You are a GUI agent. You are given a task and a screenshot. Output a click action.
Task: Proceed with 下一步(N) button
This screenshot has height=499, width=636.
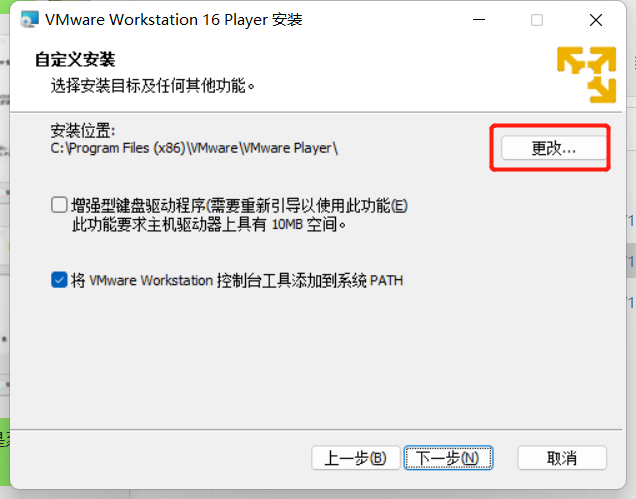(x=448, y=458)
